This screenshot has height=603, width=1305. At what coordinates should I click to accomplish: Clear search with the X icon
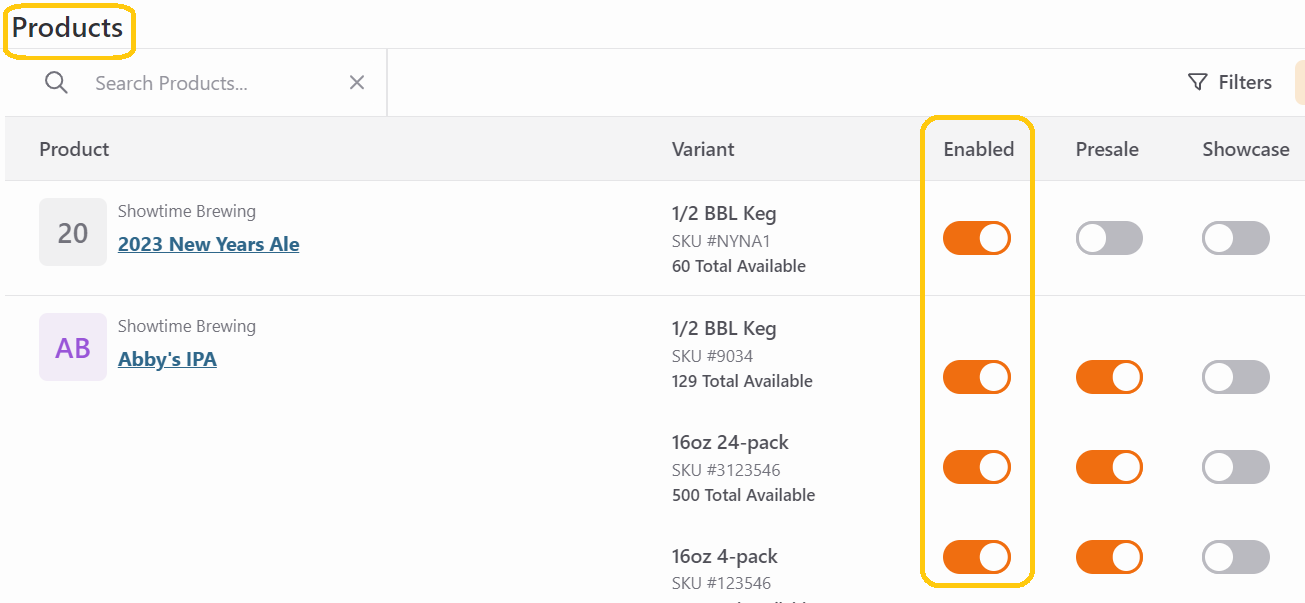[356, 83]
